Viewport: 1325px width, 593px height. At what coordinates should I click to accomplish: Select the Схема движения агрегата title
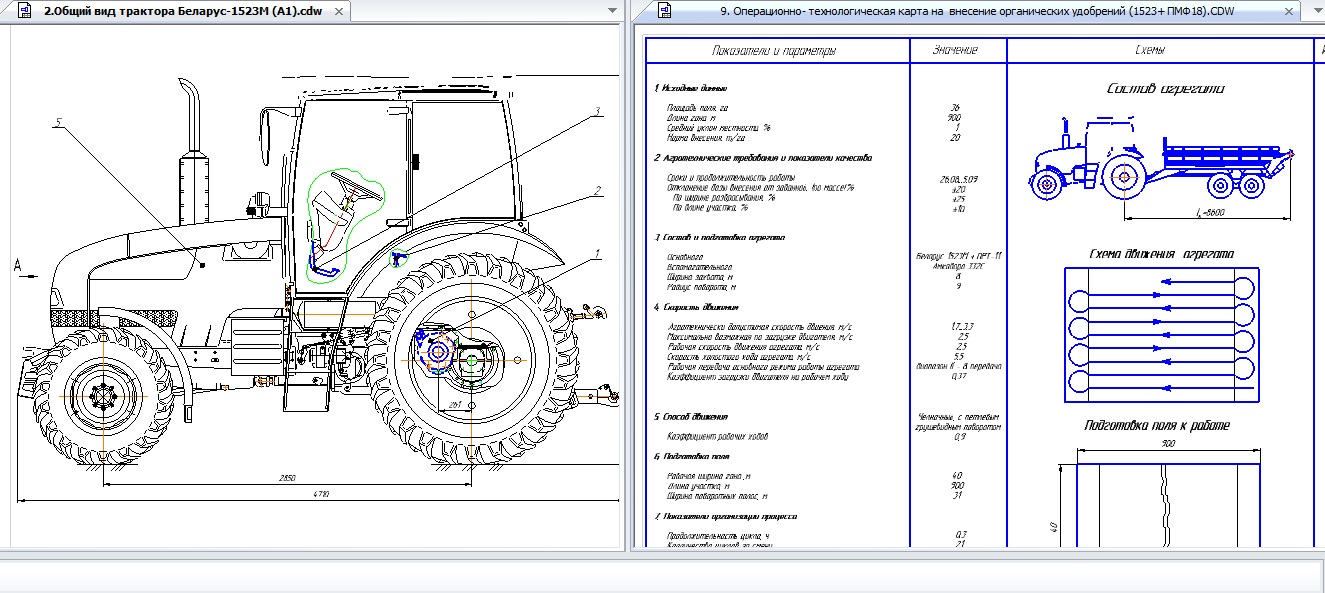(1161, 254)
